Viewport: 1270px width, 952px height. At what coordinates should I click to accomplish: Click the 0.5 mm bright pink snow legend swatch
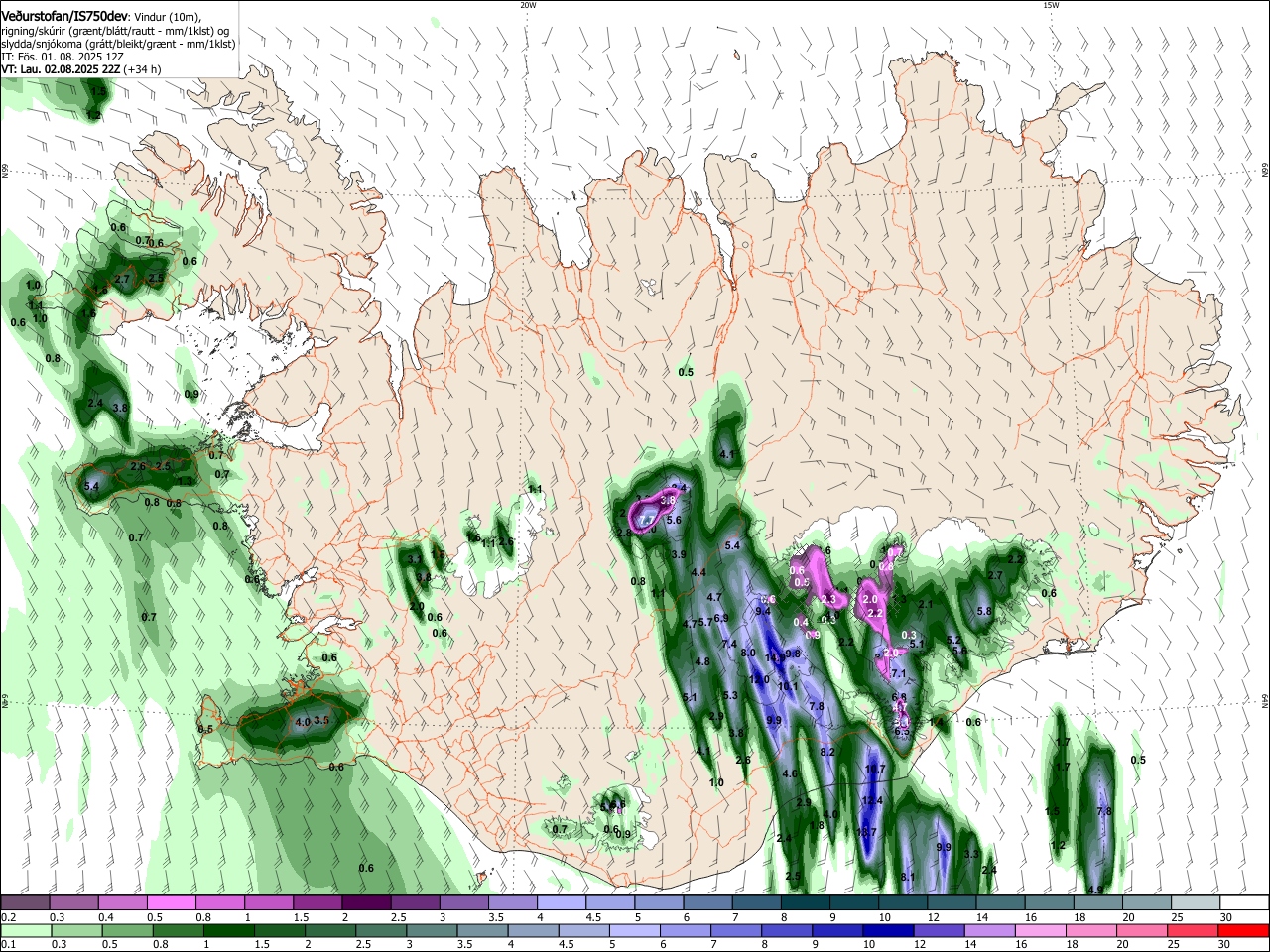tap(171, 902)
